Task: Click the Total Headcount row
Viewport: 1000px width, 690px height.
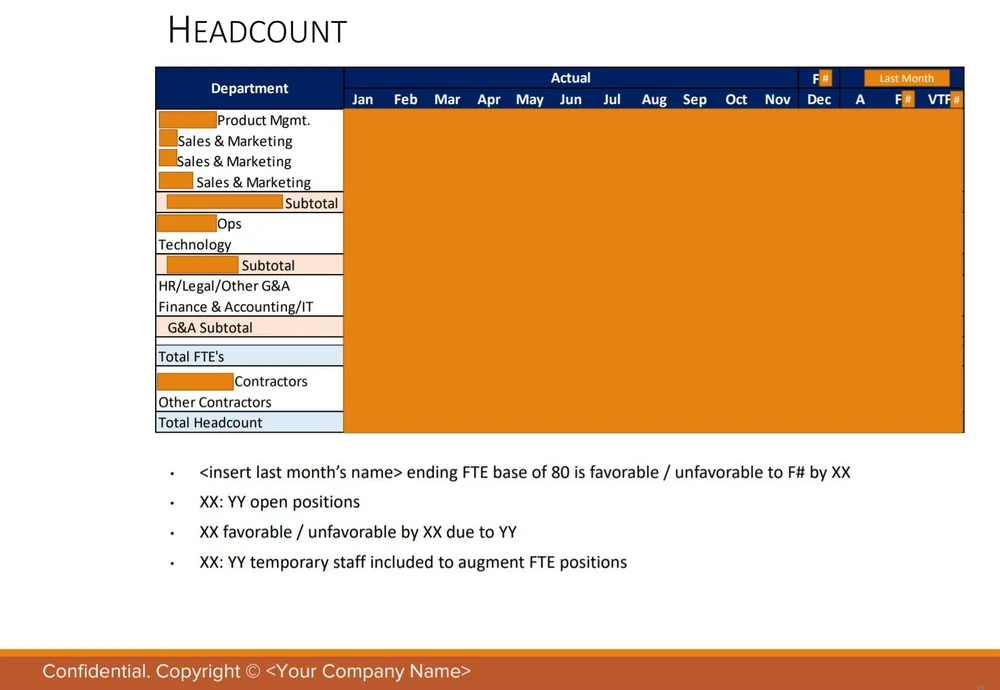Action: [249, 422]
